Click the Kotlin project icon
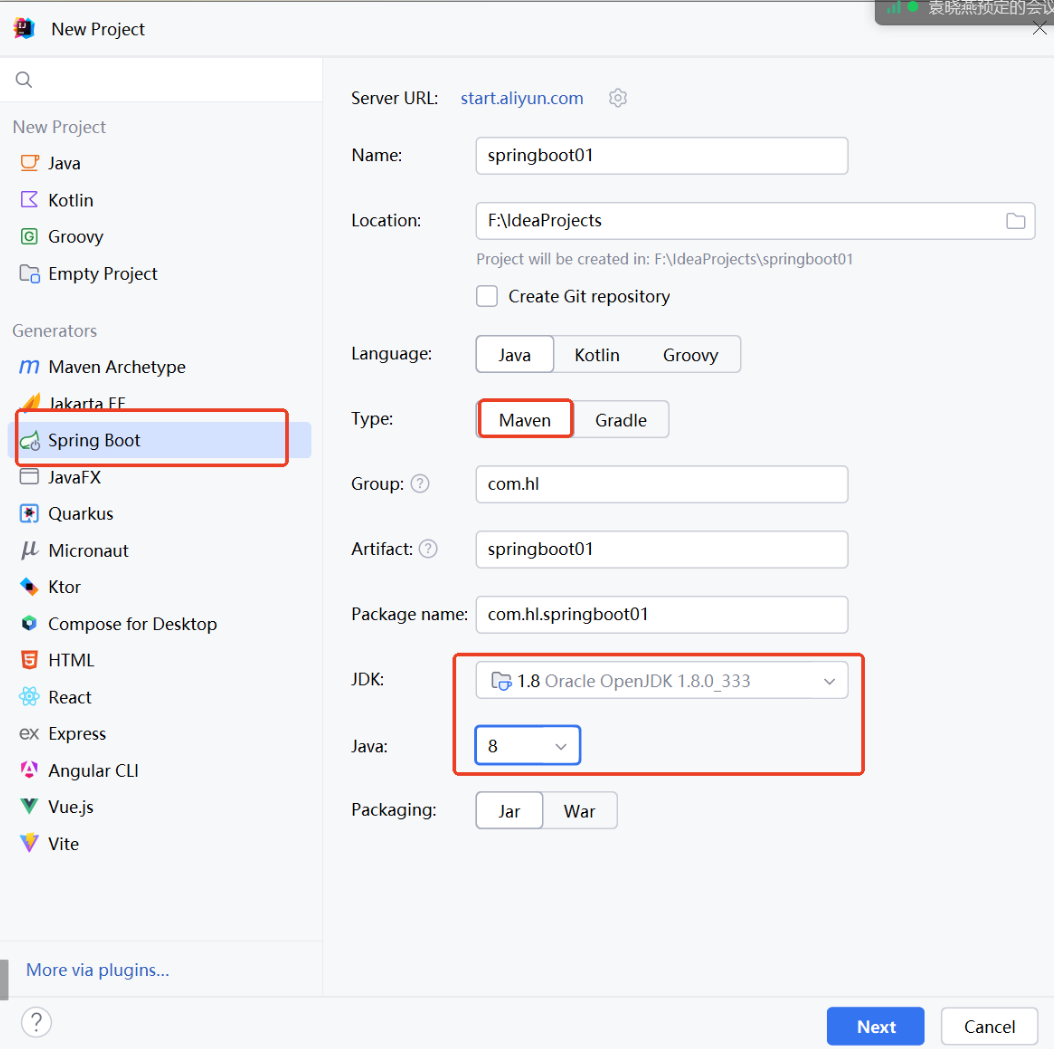This screenshot has height=1049, width=1054. point(30,200)
